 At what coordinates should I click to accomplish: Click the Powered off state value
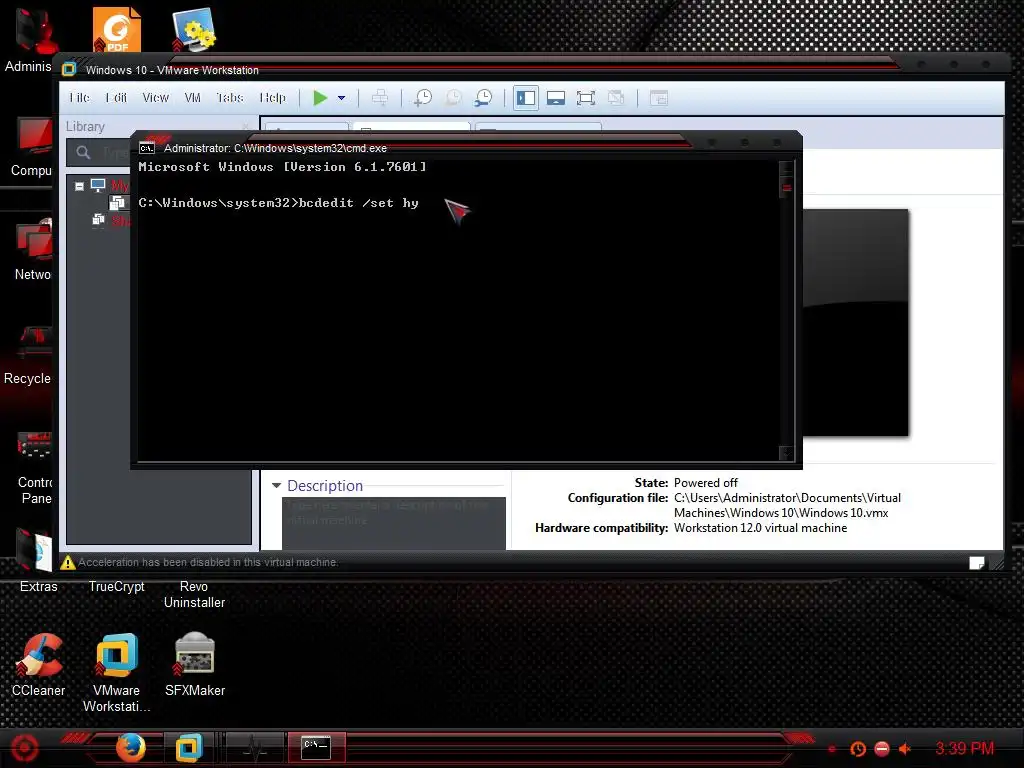click(x=705, y=483)
